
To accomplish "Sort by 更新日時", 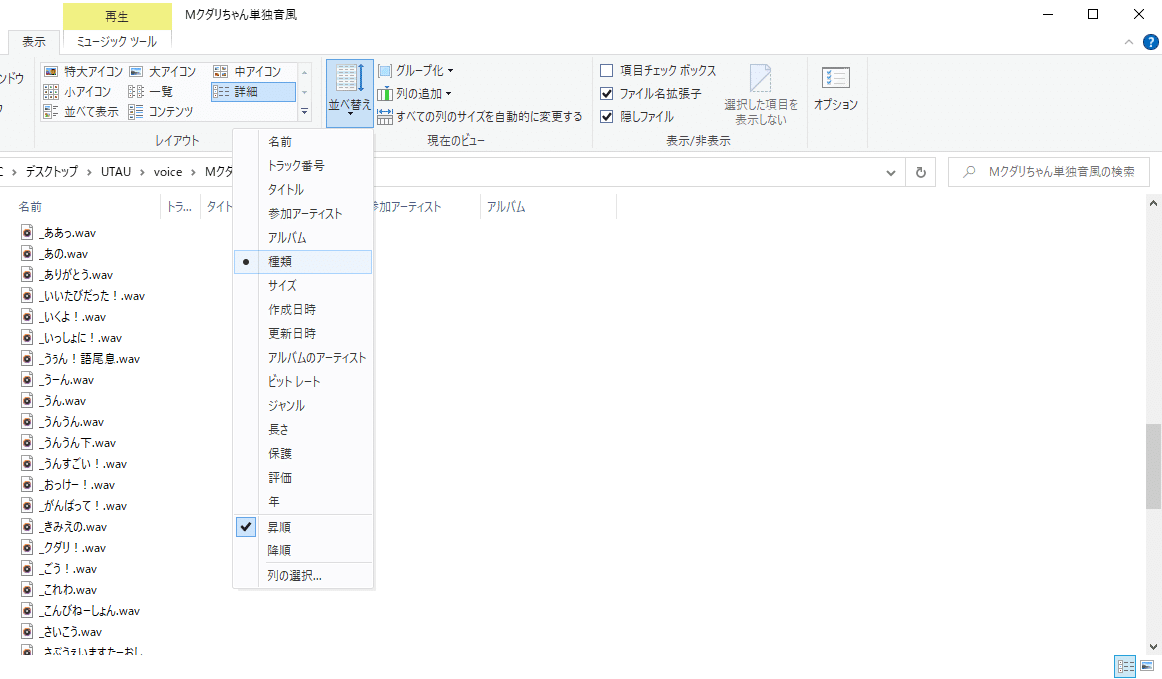I will coord(303,334).
